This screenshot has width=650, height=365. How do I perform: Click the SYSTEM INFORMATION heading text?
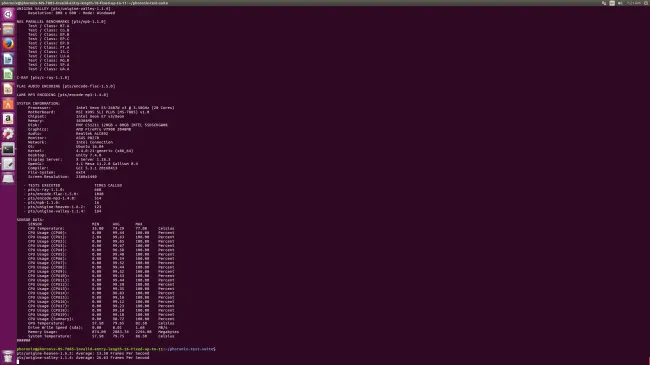pyautogui.click(x=38, y=103)
